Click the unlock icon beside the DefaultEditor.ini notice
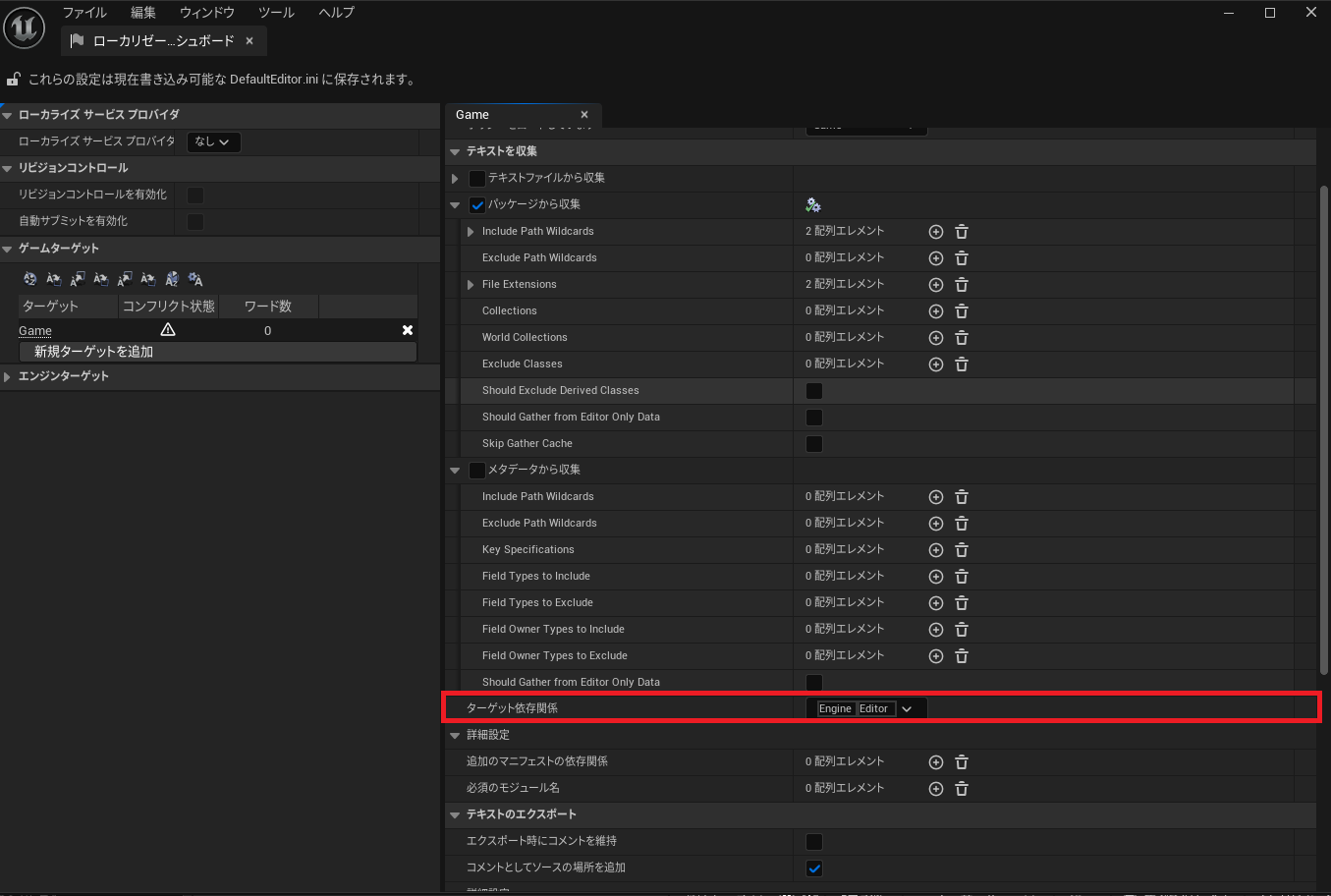Viewport: 1331px width, 896px height. (x=14, y=80)
